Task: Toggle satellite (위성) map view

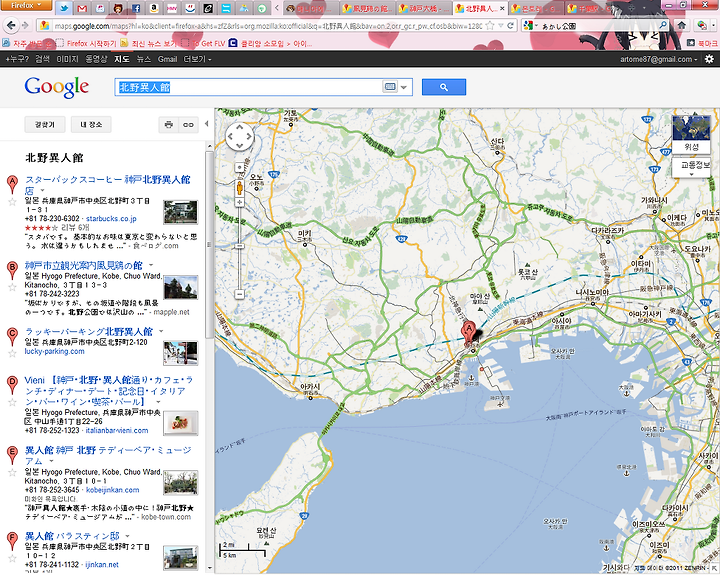Action: coord(691,135)
